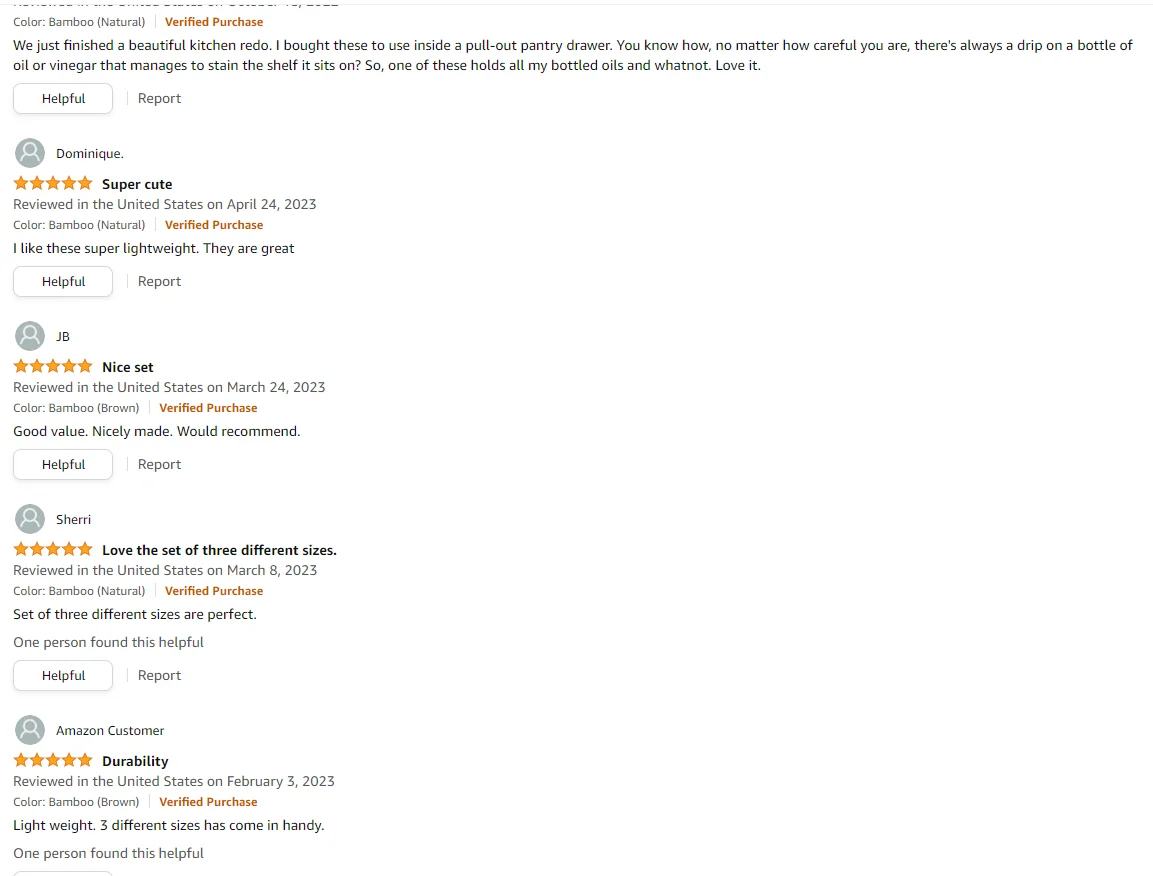This screenshot has width=1153, height=876.
Task: Click stars on Sherri's three sizes review
Action: pos(53,550)
